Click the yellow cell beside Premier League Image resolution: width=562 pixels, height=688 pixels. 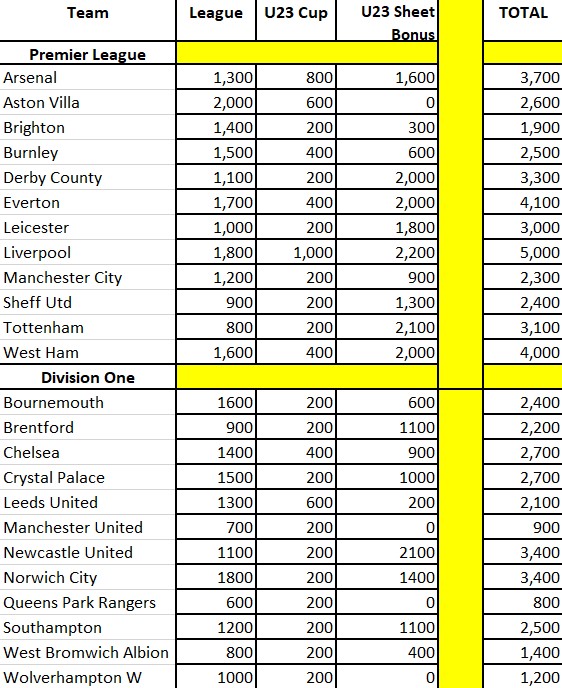point(307,53)
